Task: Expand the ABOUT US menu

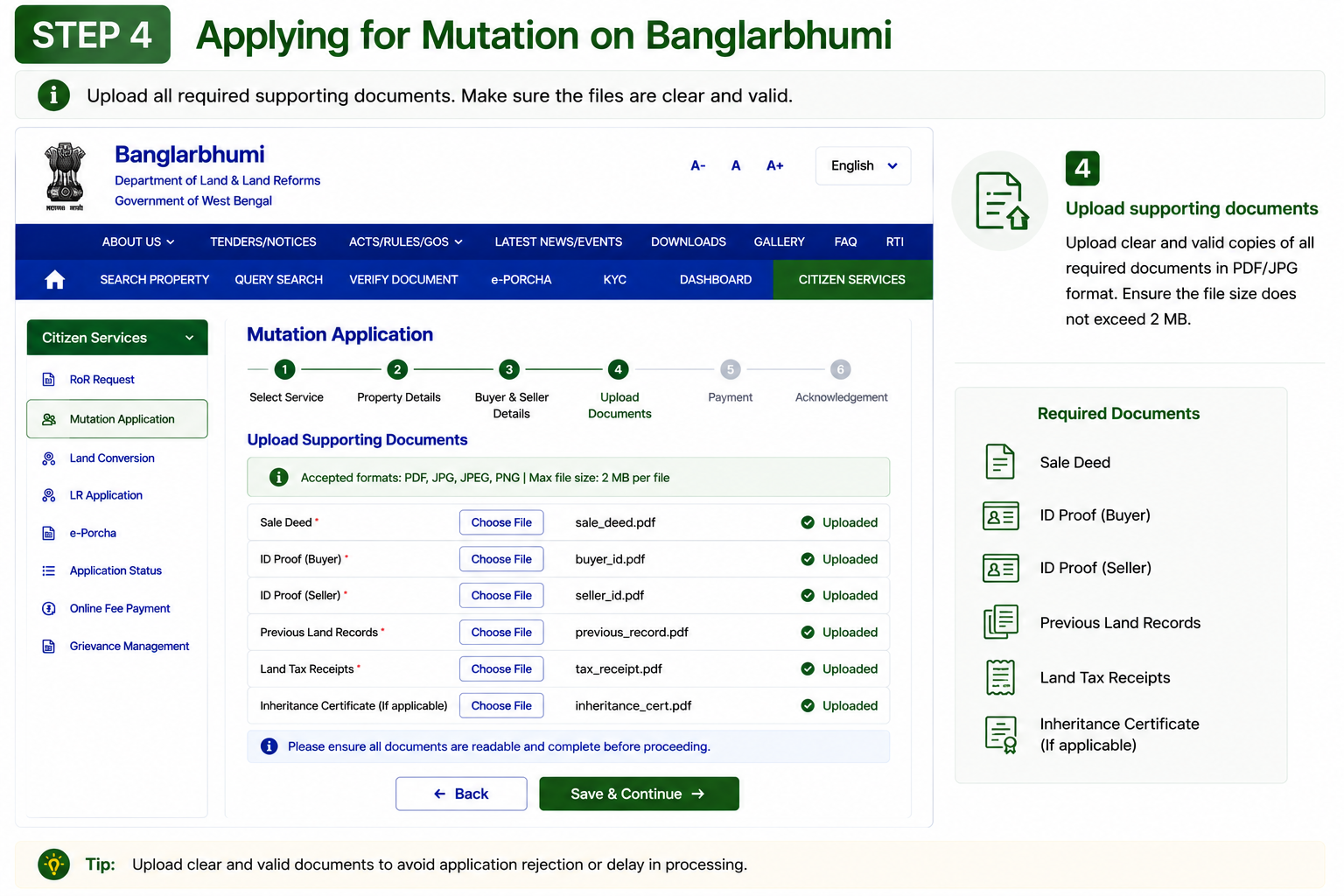Action: point(138,241)
